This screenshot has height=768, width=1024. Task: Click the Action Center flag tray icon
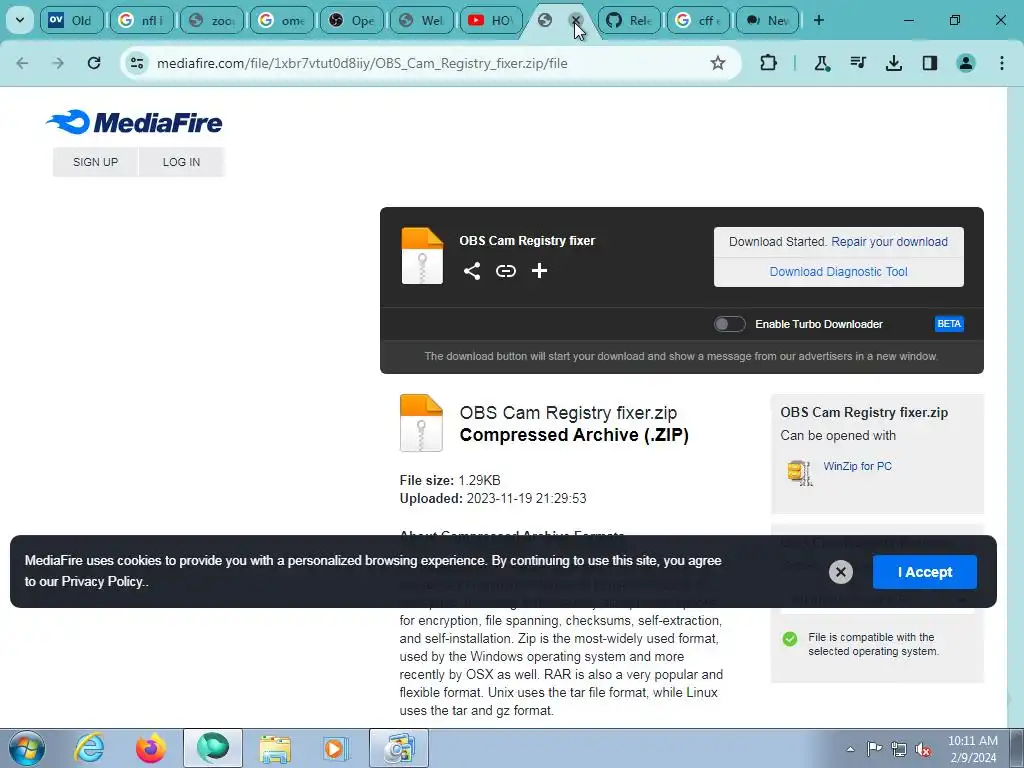874,749
